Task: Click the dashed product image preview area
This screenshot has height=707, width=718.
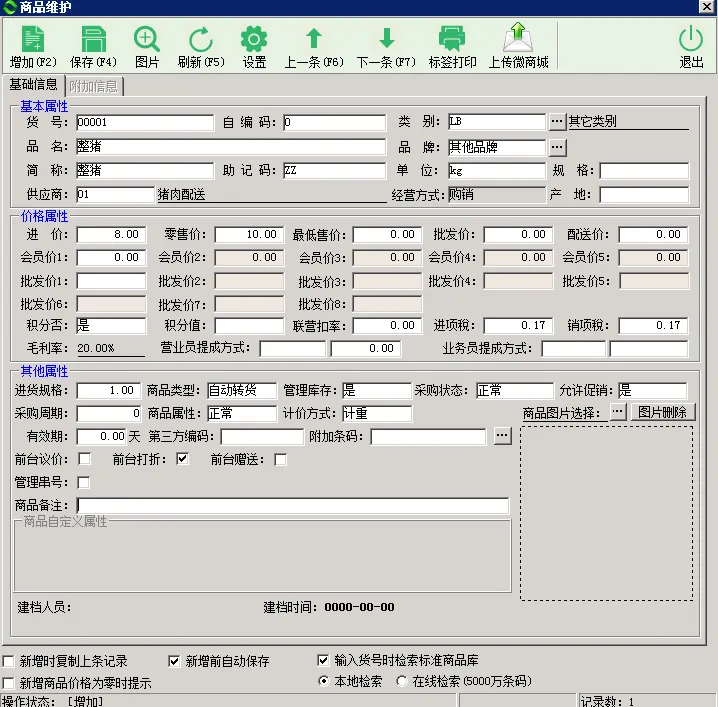Action: pos(606,513)
